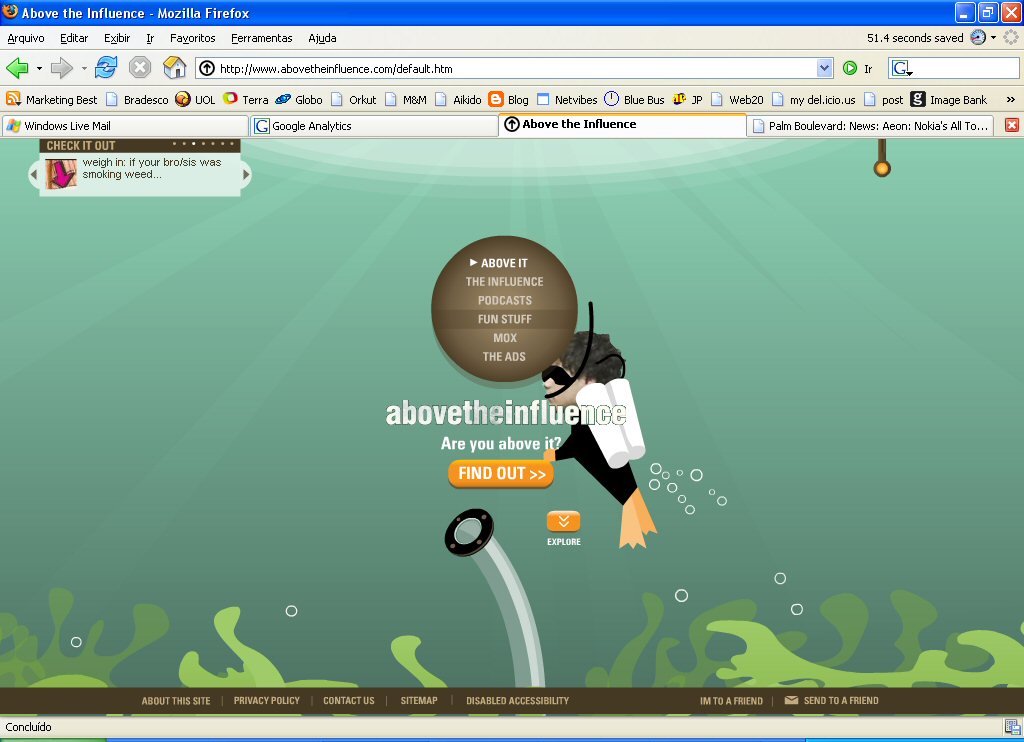1024x742 pixels.
Task: Click the IM to a Friend link
Action: [x=731, y=701]
